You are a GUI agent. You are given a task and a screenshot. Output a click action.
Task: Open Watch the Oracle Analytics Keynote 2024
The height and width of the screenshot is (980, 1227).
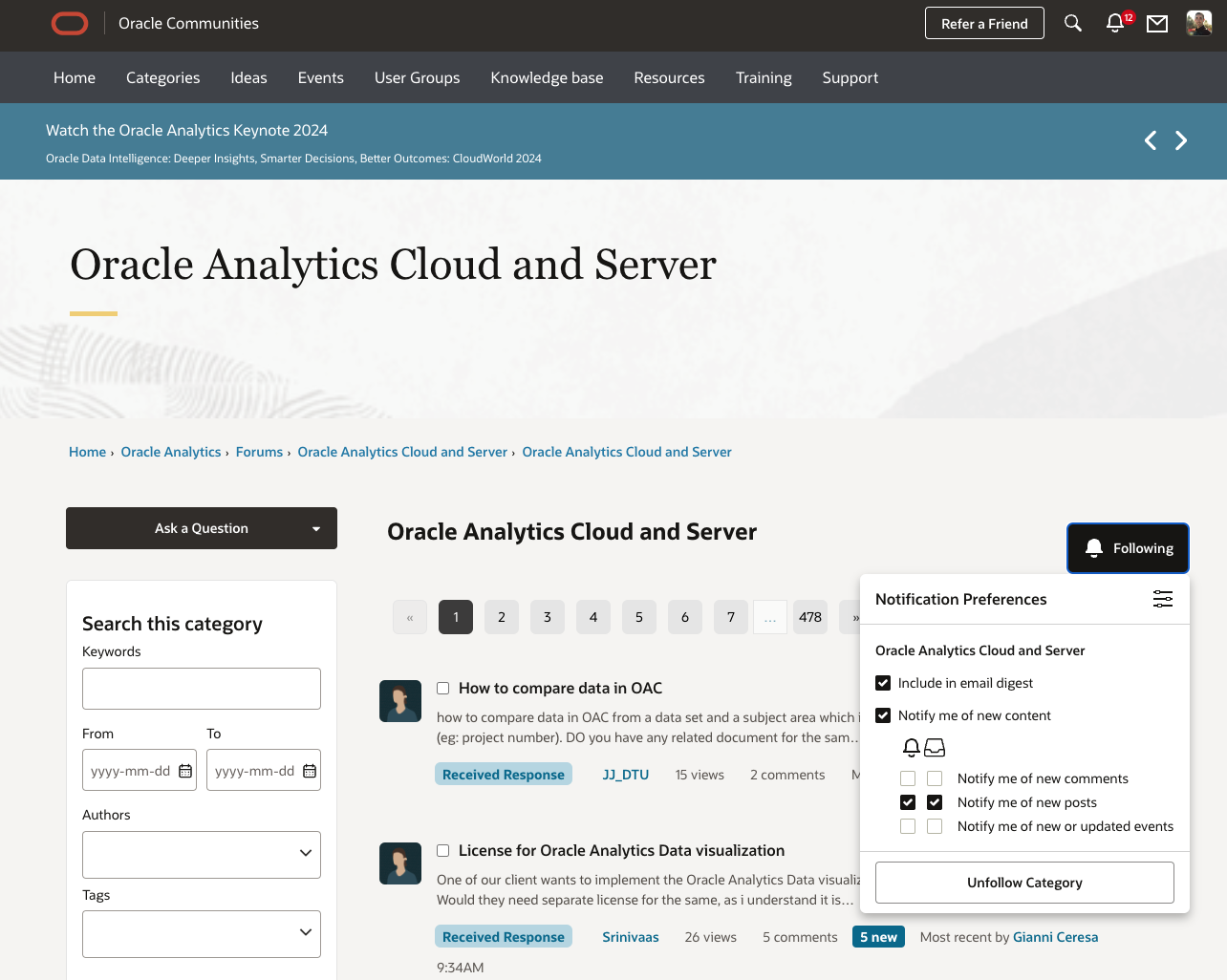[186, 130]
